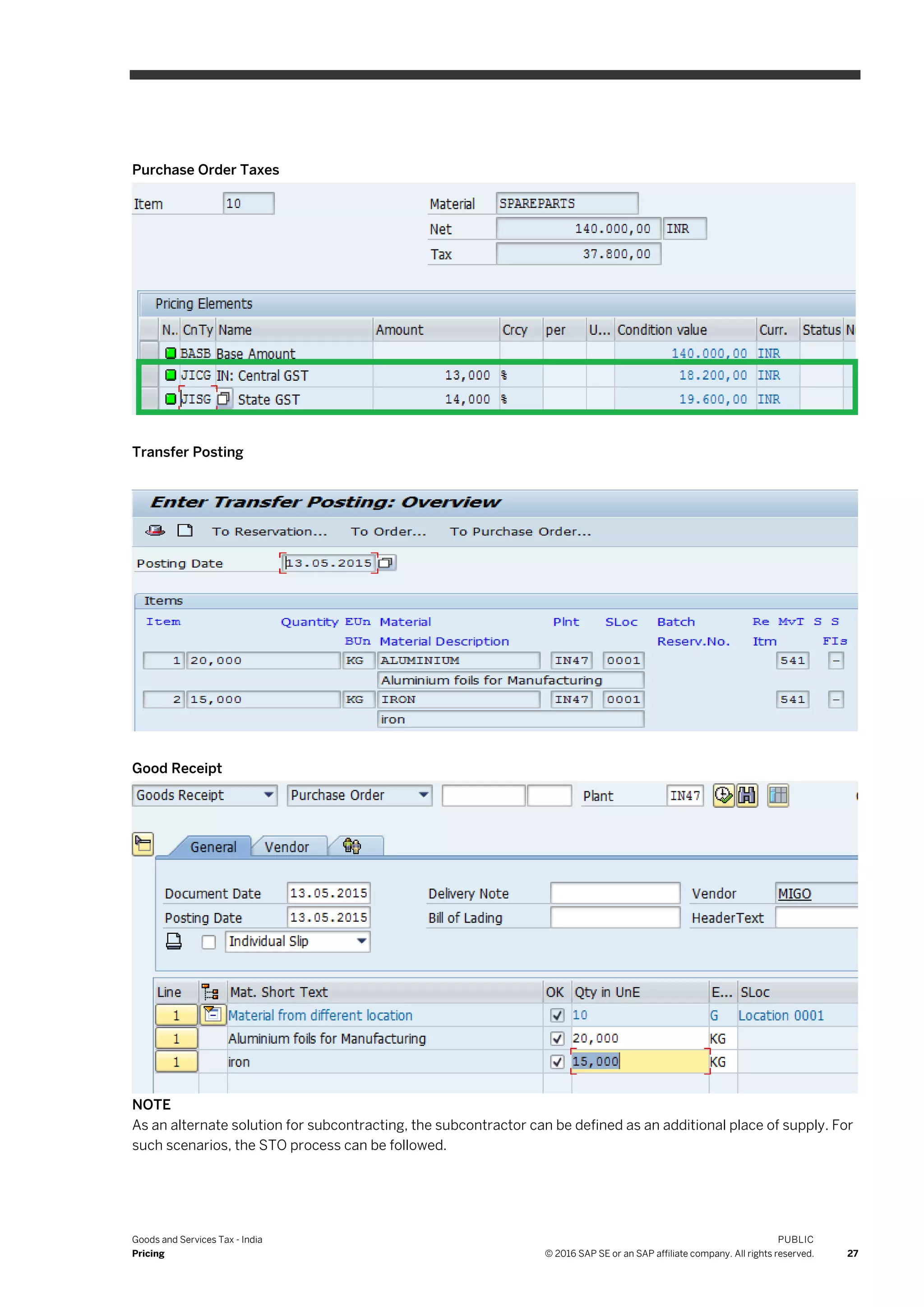Click the Document Date field 13.05.2015
924x1307 pixels.
tap(328, 892)
